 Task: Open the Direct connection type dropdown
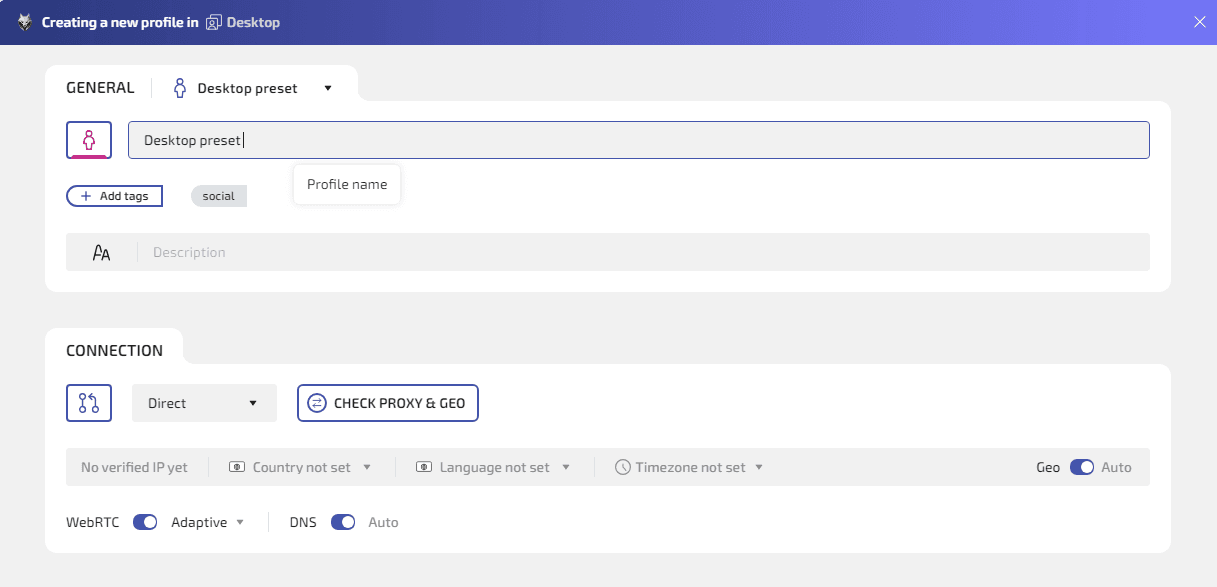click(x=204, y=403)
